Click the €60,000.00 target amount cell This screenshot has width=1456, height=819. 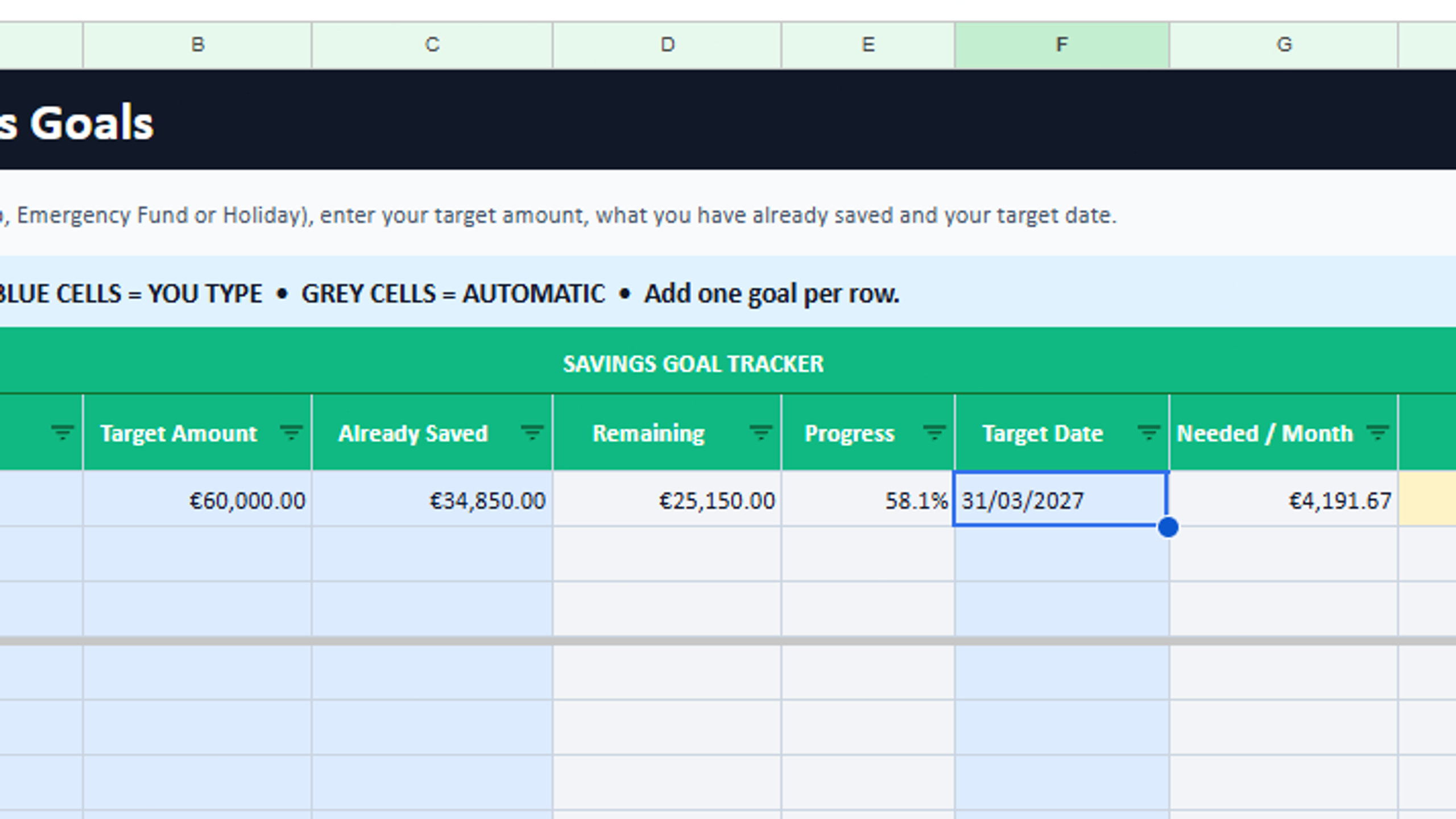pyautogui.click(x=197, y=499)
